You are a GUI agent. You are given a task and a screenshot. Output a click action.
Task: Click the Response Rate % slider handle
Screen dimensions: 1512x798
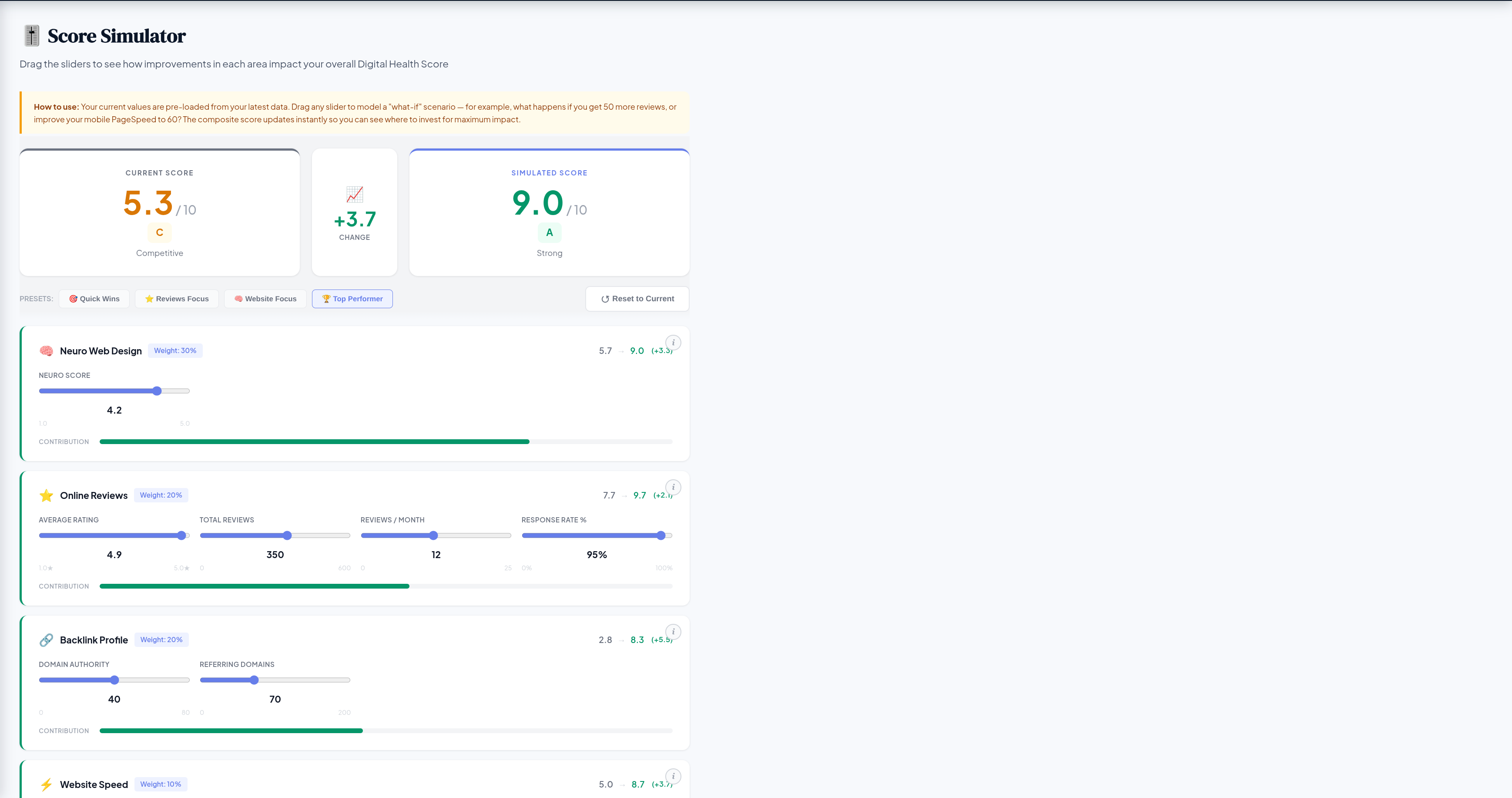click(x=661, y=535)
